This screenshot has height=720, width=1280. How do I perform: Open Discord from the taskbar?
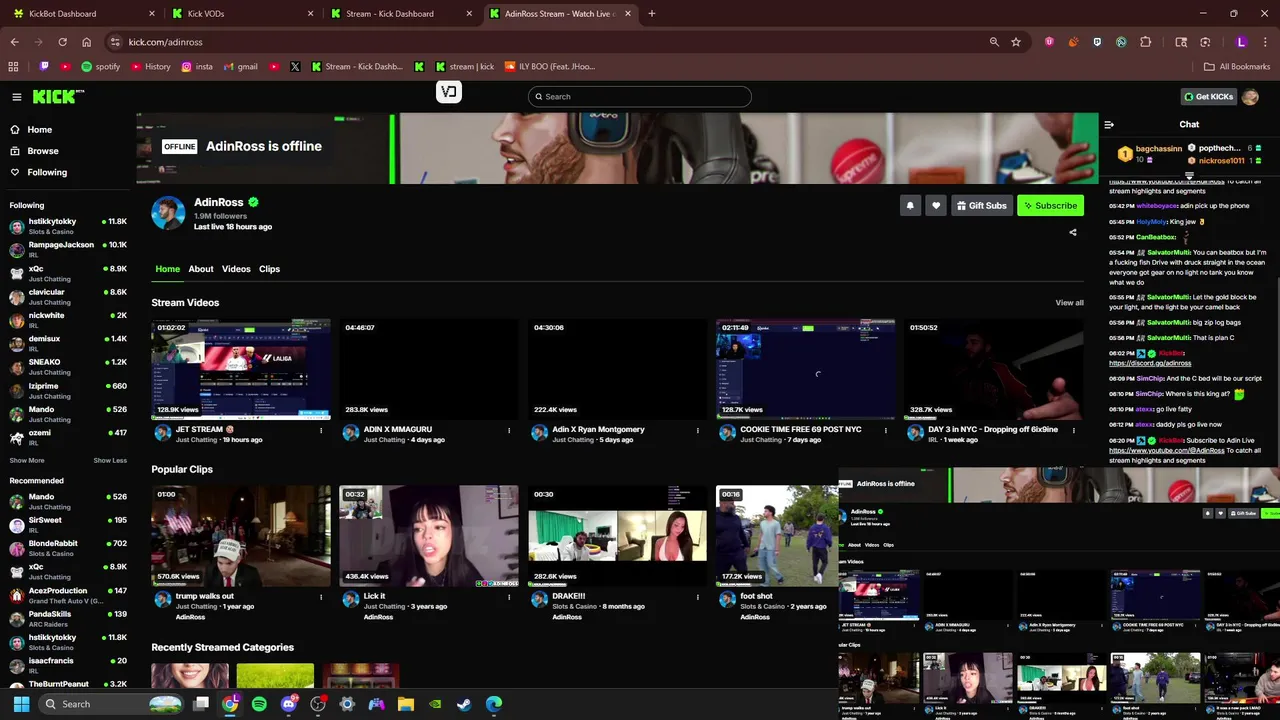coord(289,704)
